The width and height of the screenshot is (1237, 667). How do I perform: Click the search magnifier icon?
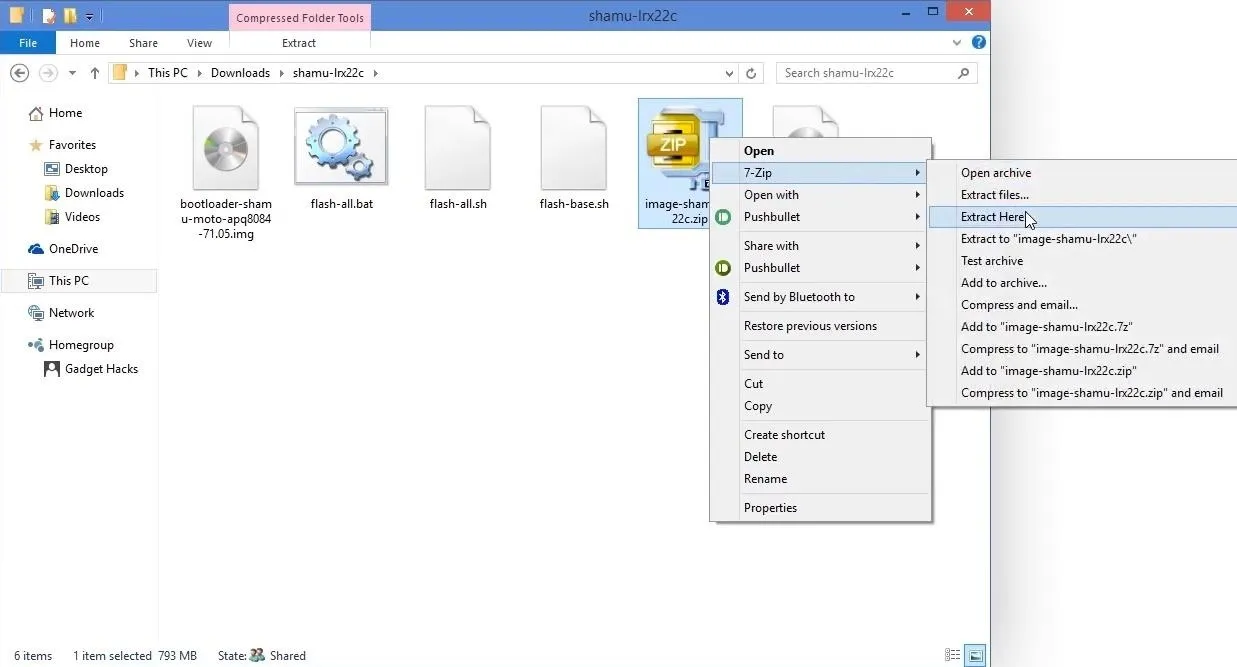[964, 73]
